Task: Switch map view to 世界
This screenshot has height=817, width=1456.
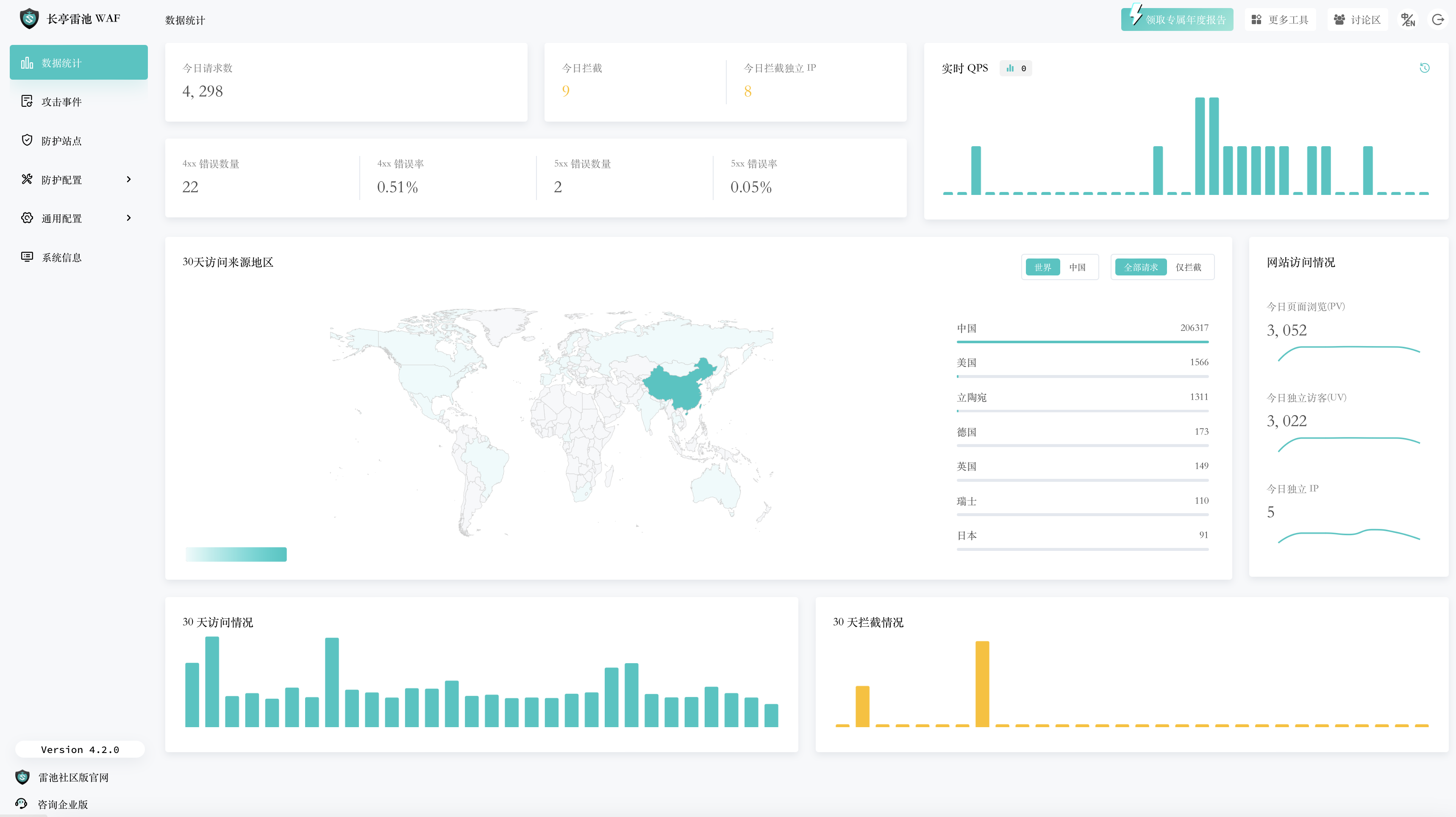Action: click(1042, 267)
